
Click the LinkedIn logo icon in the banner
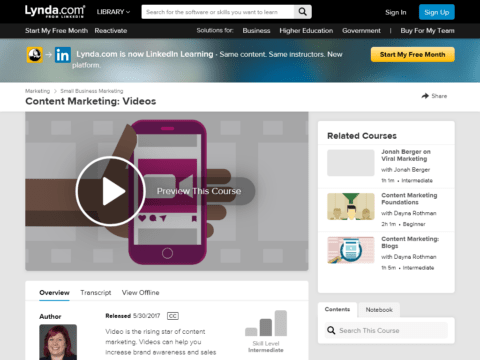tap(63, 55)
